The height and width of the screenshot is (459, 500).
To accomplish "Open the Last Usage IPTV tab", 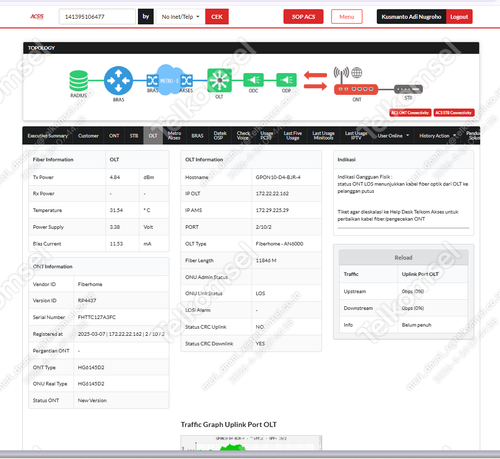I will pos(356,135).
